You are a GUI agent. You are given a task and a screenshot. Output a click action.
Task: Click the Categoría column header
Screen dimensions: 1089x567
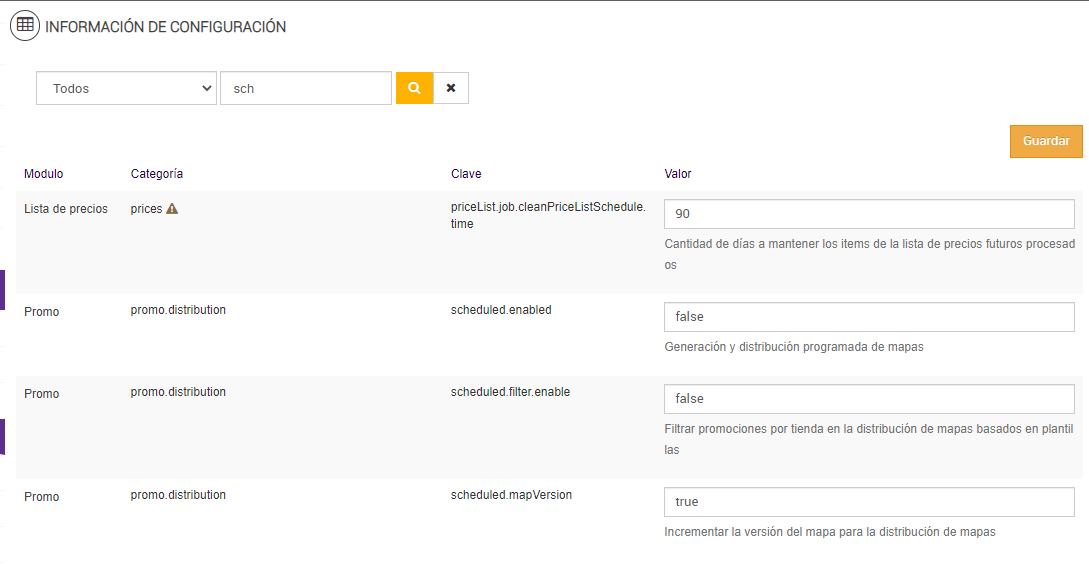point(157,174)
